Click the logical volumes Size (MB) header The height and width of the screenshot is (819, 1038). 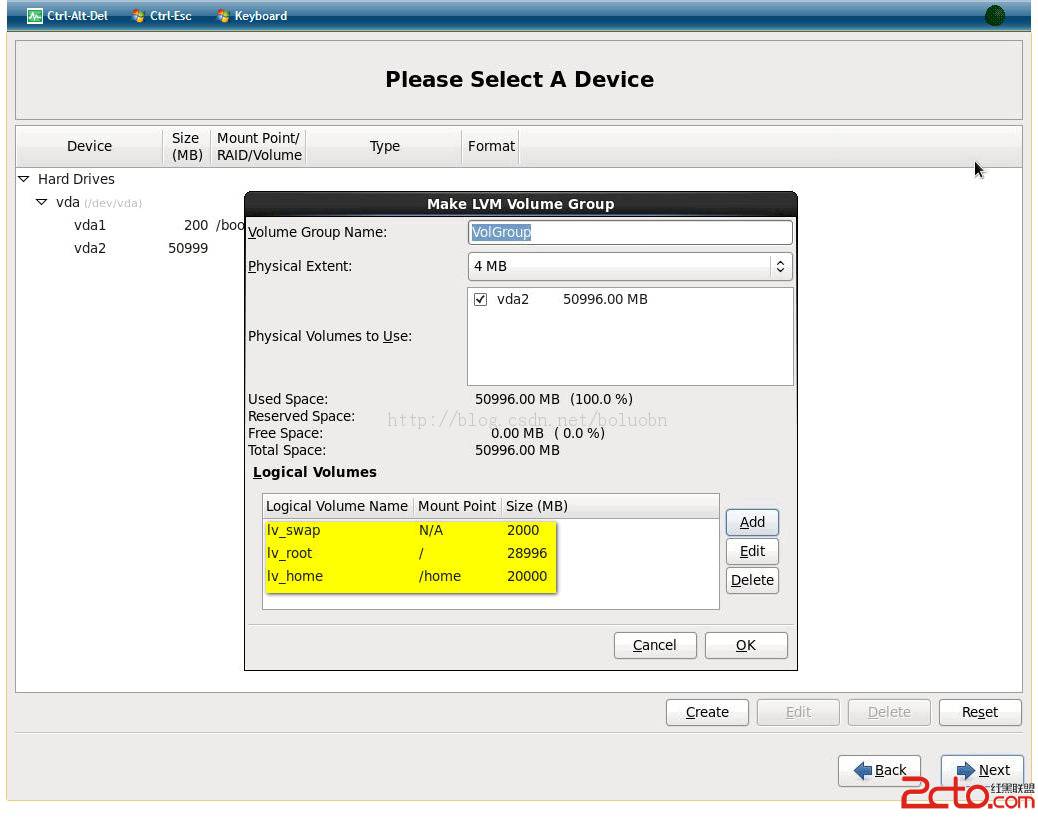tap(537, 506)
